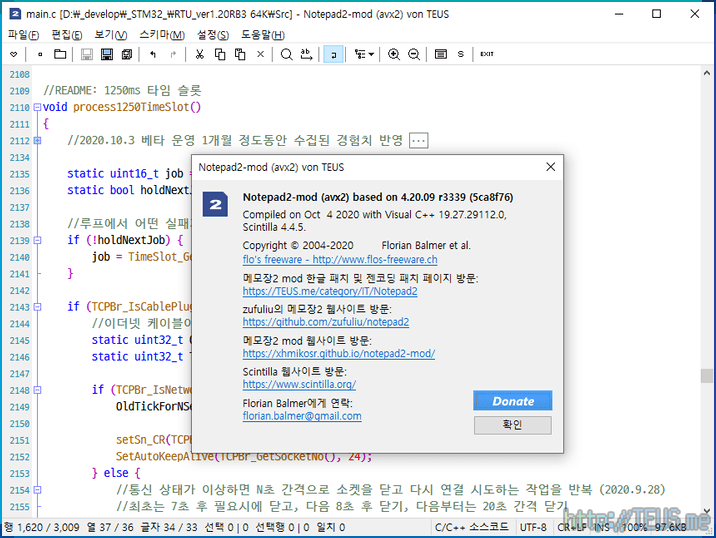This screenshot has height=538, width=716.
Task: Click the UTF-8 encoding in status bar
Action: [533, 527]
